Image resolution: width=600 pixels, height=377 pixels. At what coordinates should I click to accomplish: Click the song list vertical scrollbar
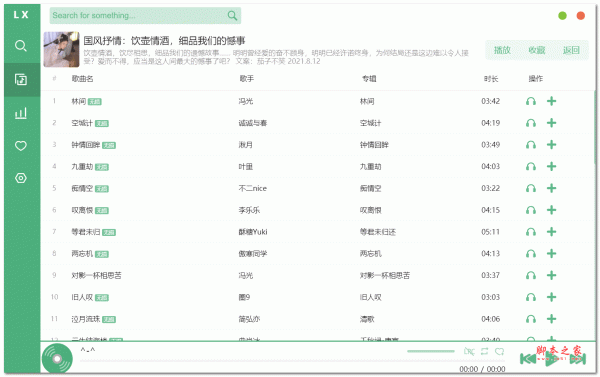(594, 128)
